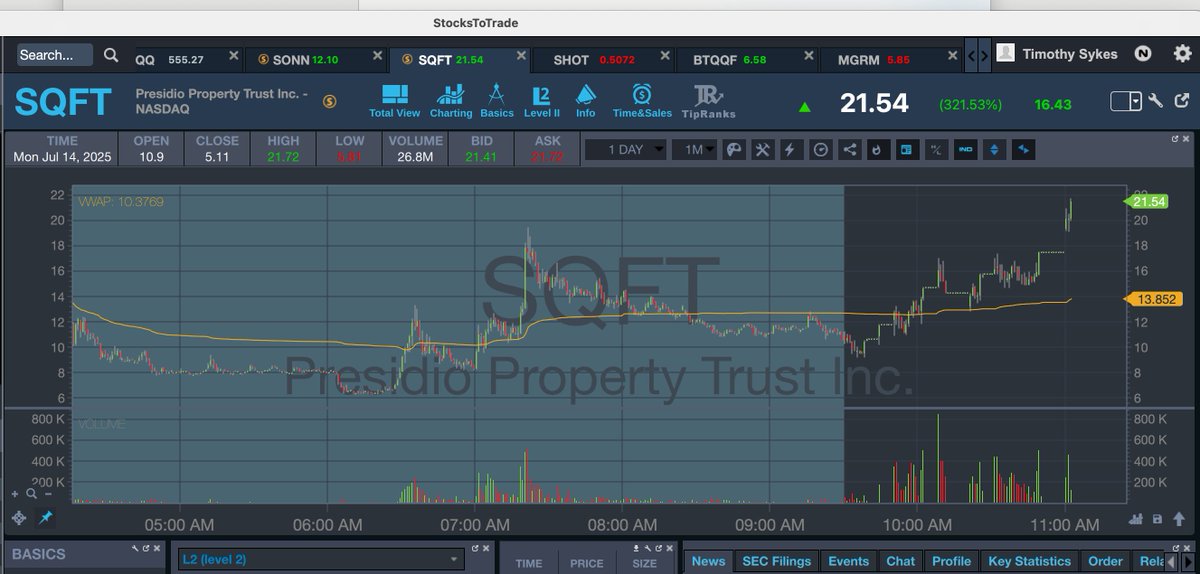Open the Time&Sales module
The width and height of the screenshot is (1200, 574).
642,102
